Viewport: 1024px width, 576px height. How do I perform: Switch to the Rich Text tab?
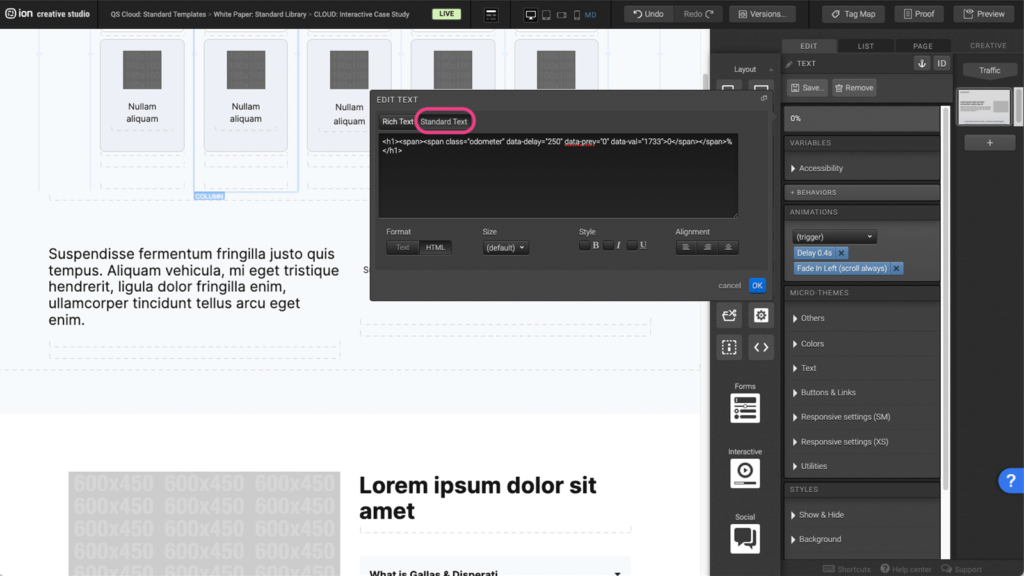point(397,121)
